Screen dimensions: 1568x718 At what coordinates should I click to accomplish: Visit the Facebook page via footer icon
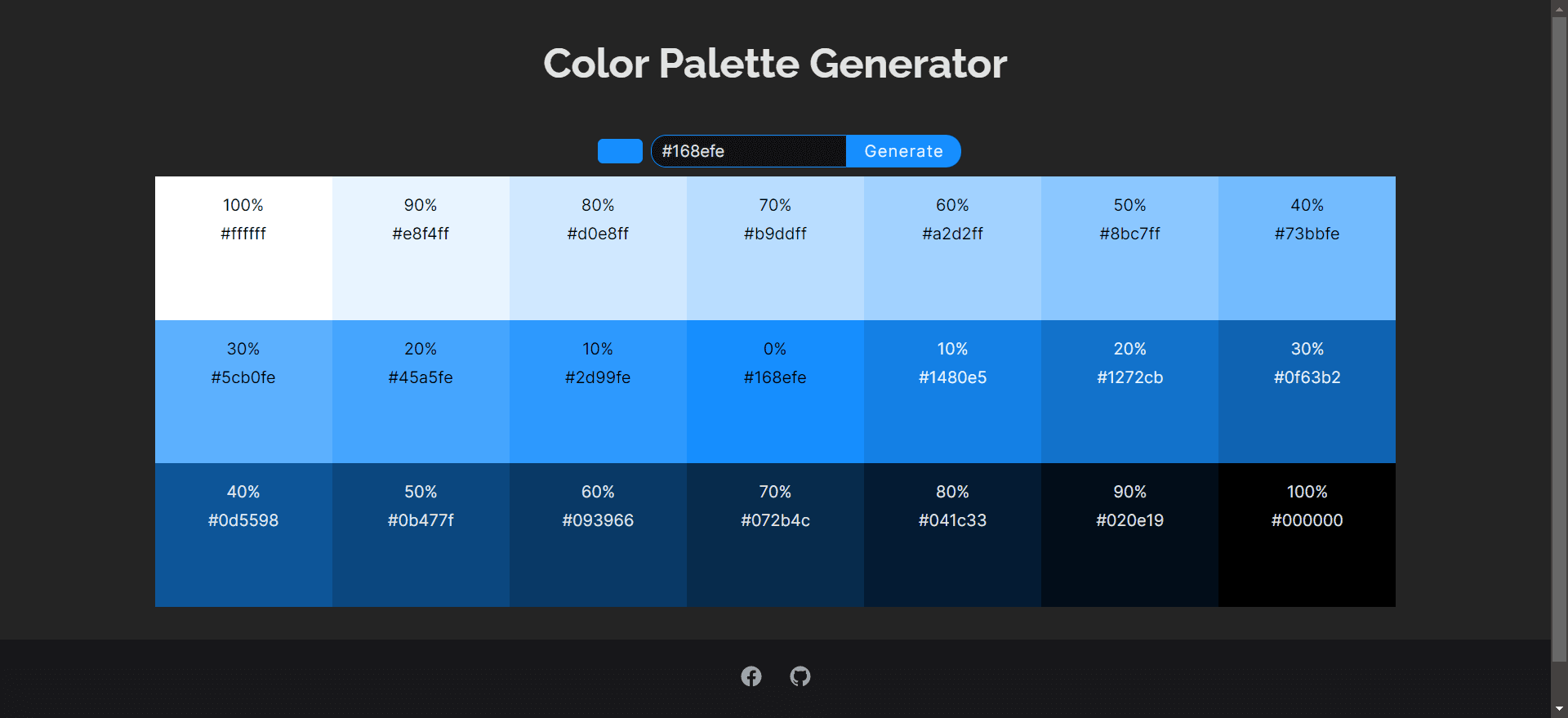[x=751, y=676]
